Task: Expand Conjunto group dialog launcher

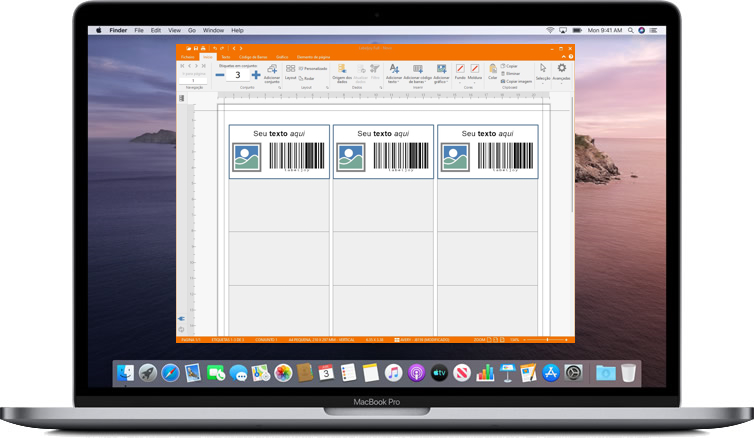Action: (x=279, y=88)
